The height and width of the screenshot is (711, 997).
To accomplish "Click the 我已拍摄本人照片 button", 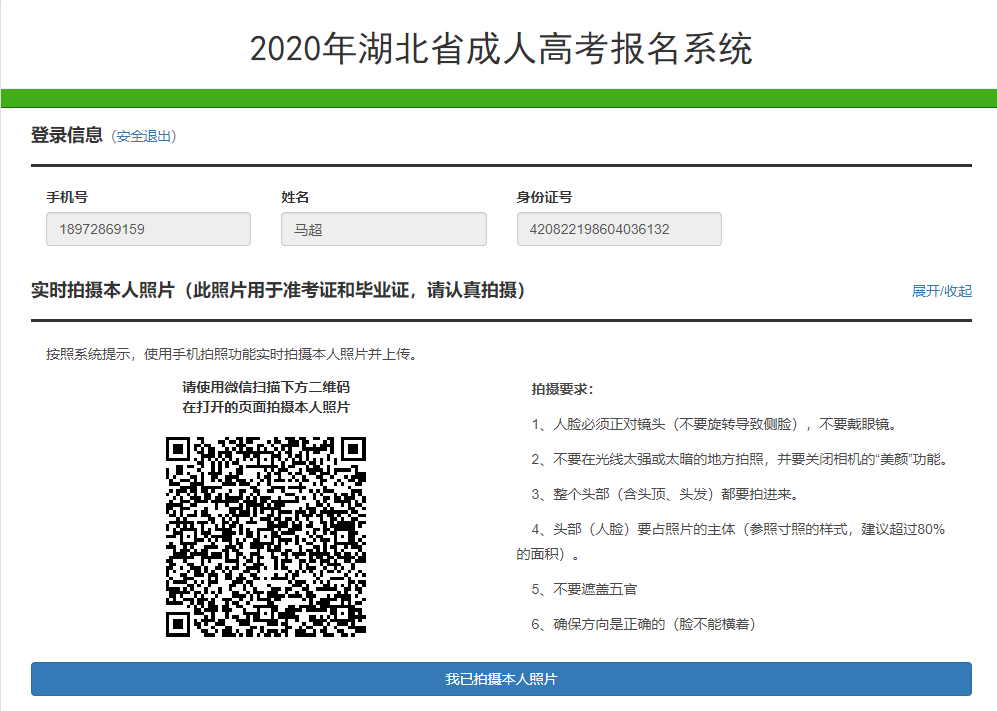I will pos(501,679).
